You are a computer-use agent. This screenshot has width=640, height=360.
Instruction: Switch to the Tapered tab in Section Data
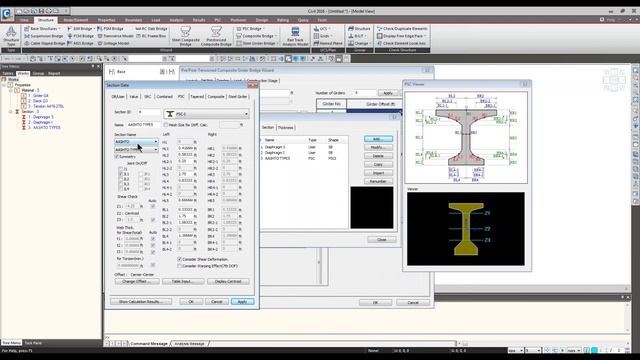click(197, 97)
